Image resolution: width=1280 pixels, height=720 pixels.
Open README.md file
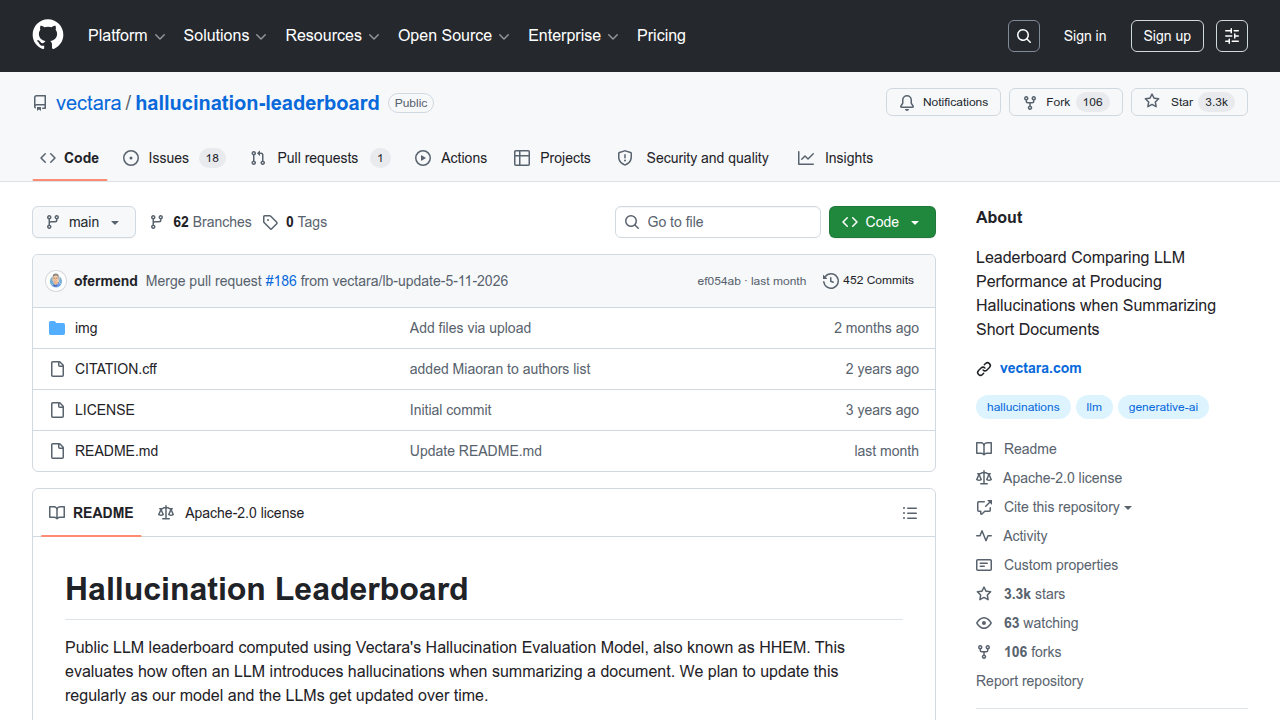[x=116, y=451]
